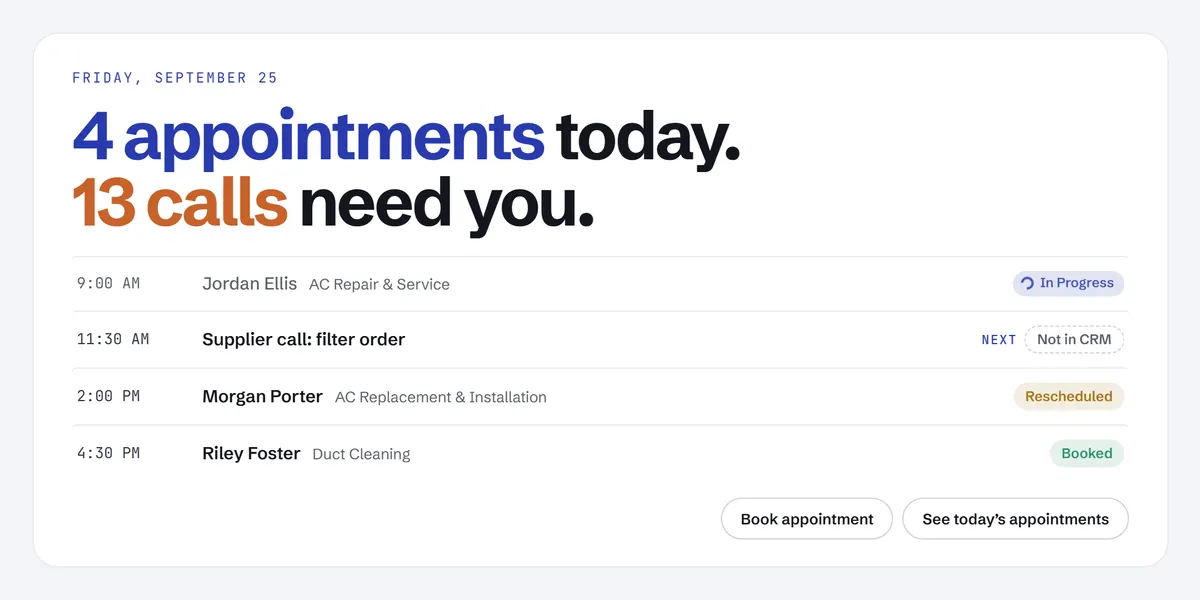Click AC Replacement & Installation service text
The image size is (1200, 600).
pos(441,397)
